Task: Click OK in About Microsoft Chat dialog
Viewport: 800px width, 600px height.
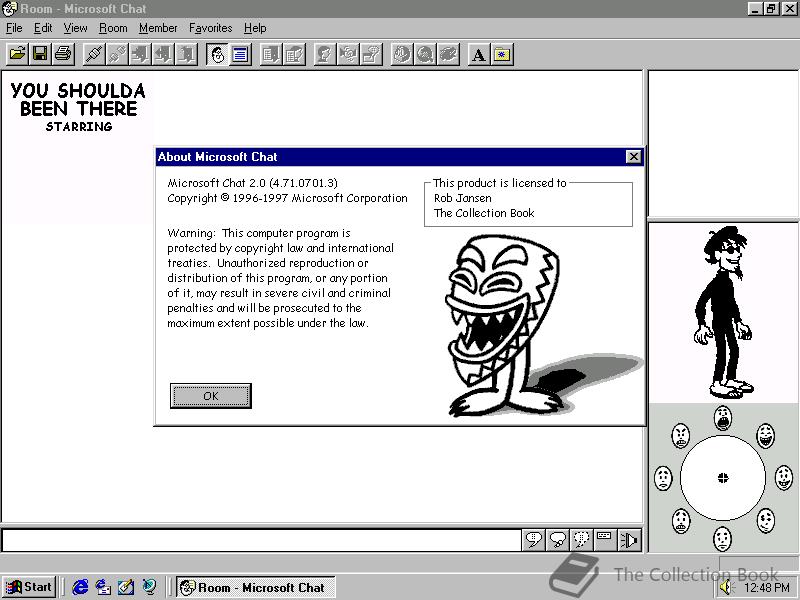Action: [x=211, y=396]
